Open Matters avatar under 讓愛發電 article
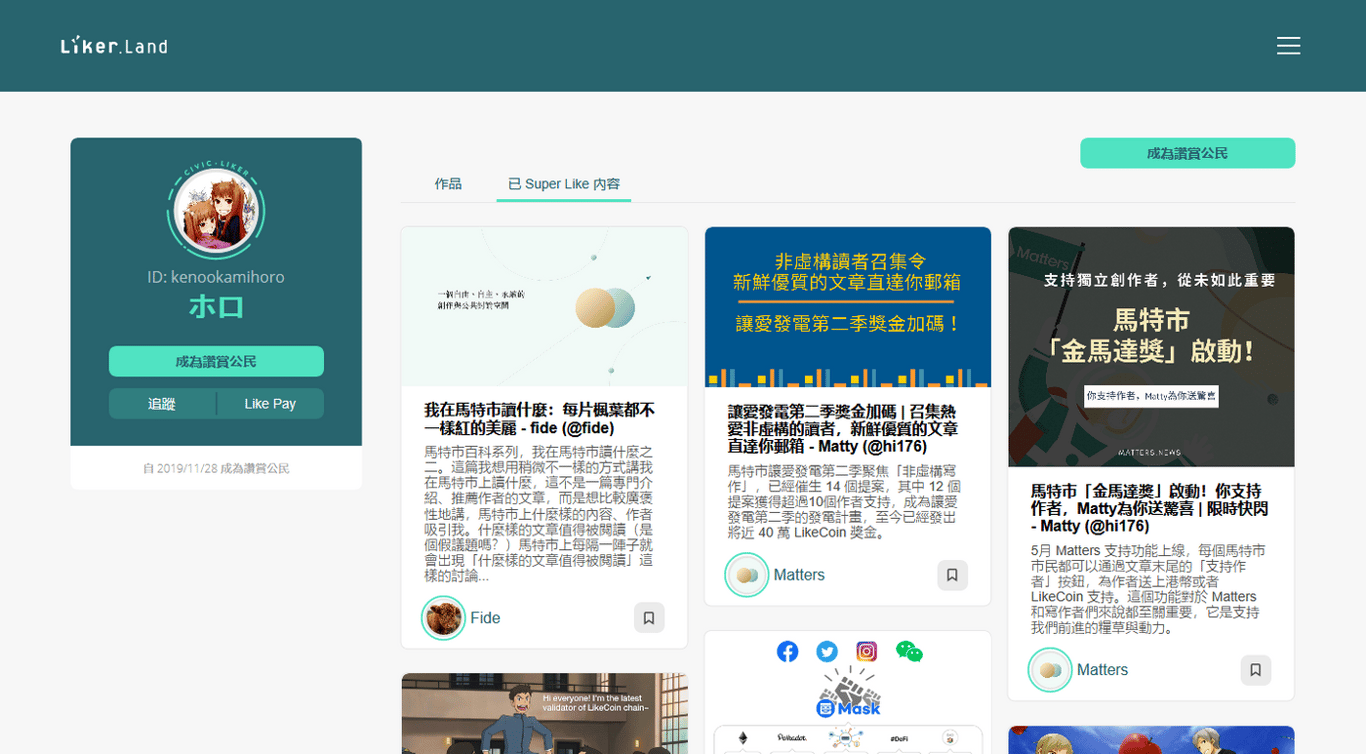 click(746, 575)
